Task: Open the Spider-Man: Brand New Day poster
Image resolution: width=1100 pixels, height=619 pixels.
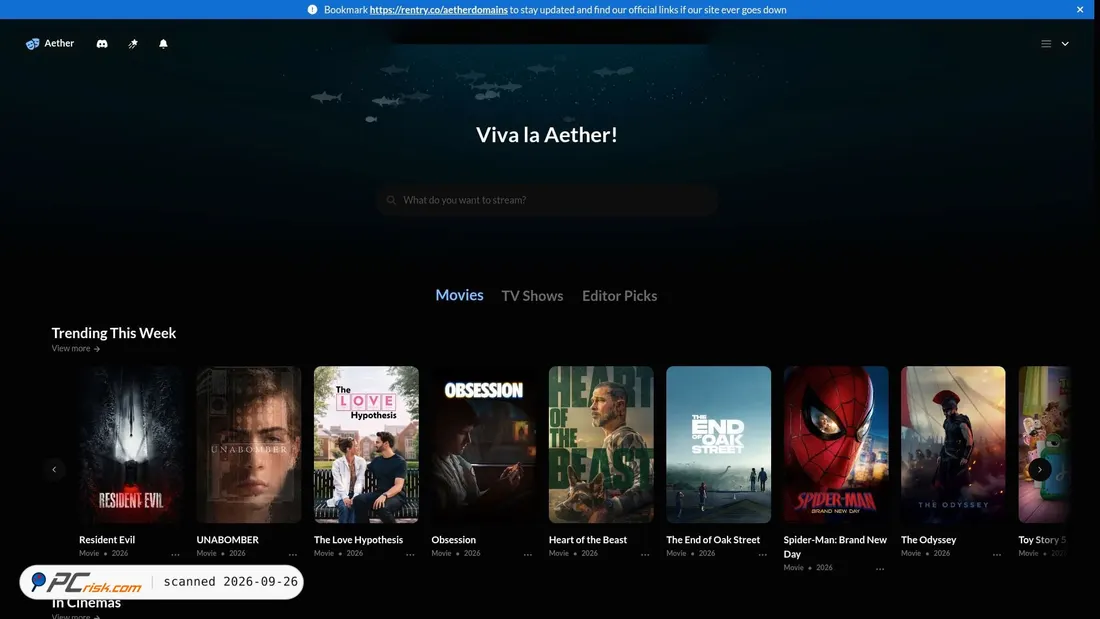Action: point(836,444)
